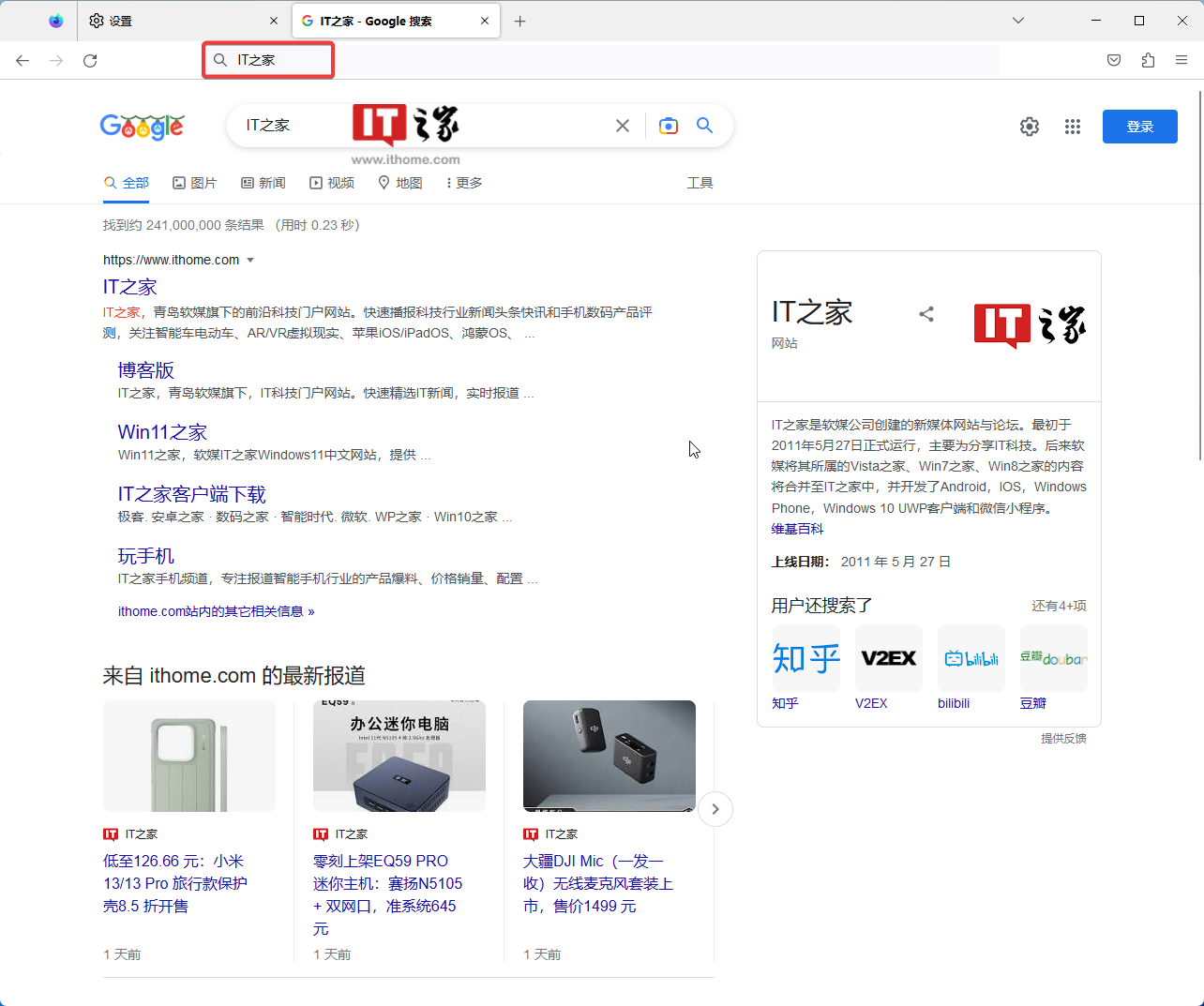
Task: Switch to 地图 results
Action: (400, 183)
